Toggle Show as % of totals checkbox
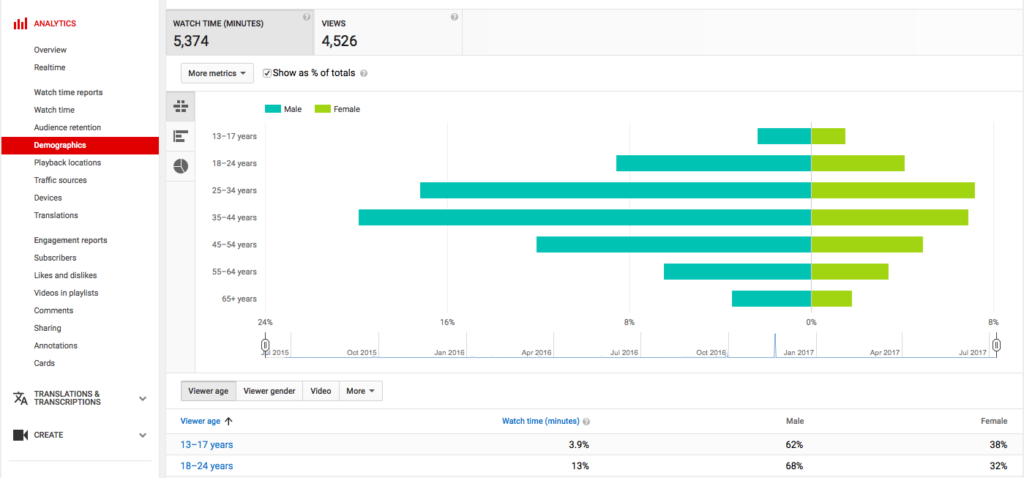This screenshot has width=1024, height=478. 266,73
